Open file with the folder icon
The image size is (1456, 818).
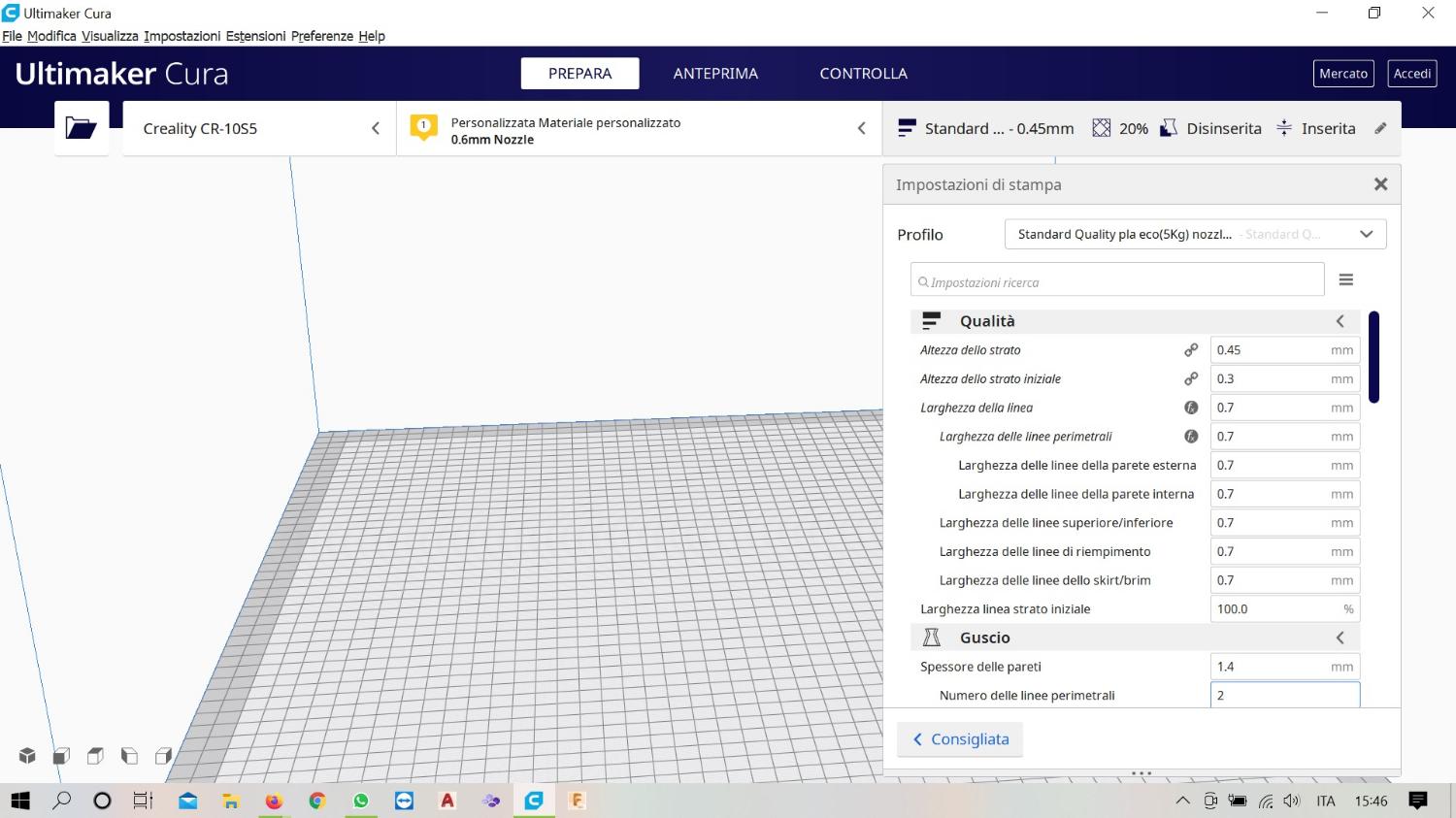coord(81,128)
